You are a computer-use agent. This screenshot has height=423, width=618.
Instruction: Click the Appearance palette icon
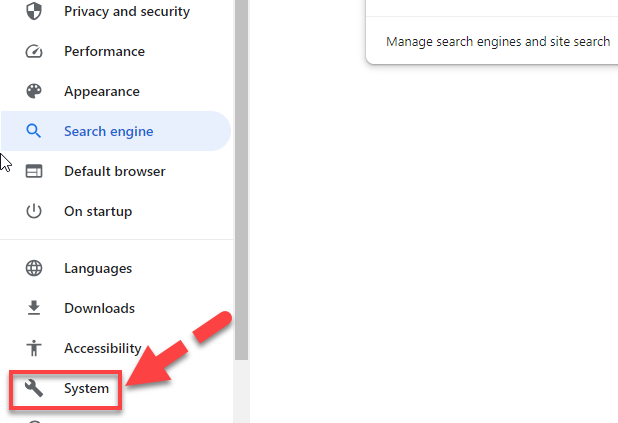[34, 91]
